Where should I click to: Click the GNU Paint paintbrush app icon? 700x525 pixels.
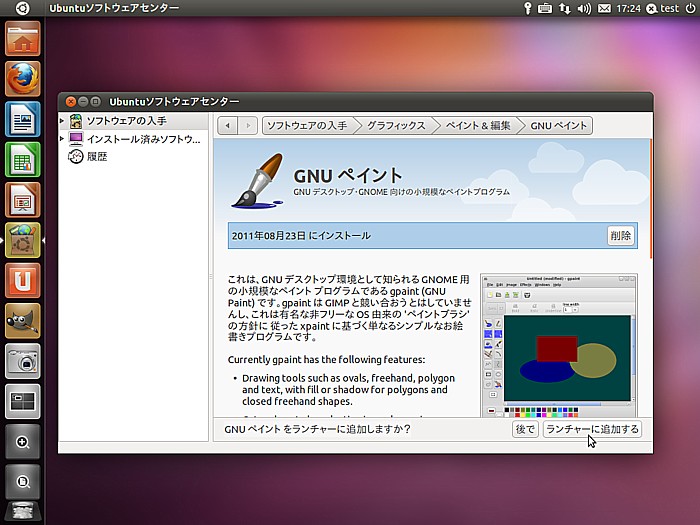coord(258,181)
